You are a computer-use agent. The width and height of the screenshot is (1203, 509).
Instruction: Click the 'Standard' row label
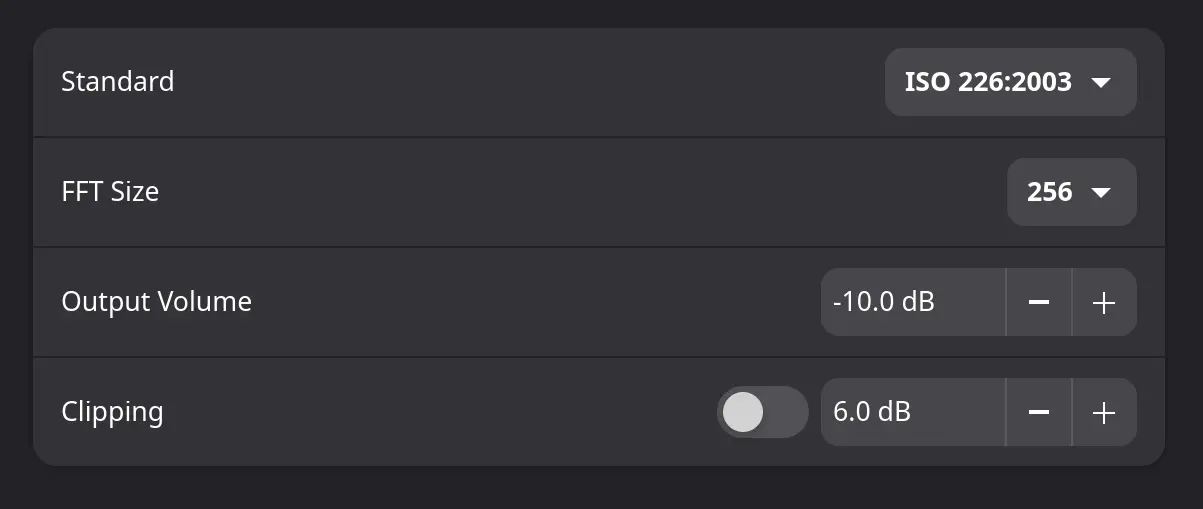point(117,81)
